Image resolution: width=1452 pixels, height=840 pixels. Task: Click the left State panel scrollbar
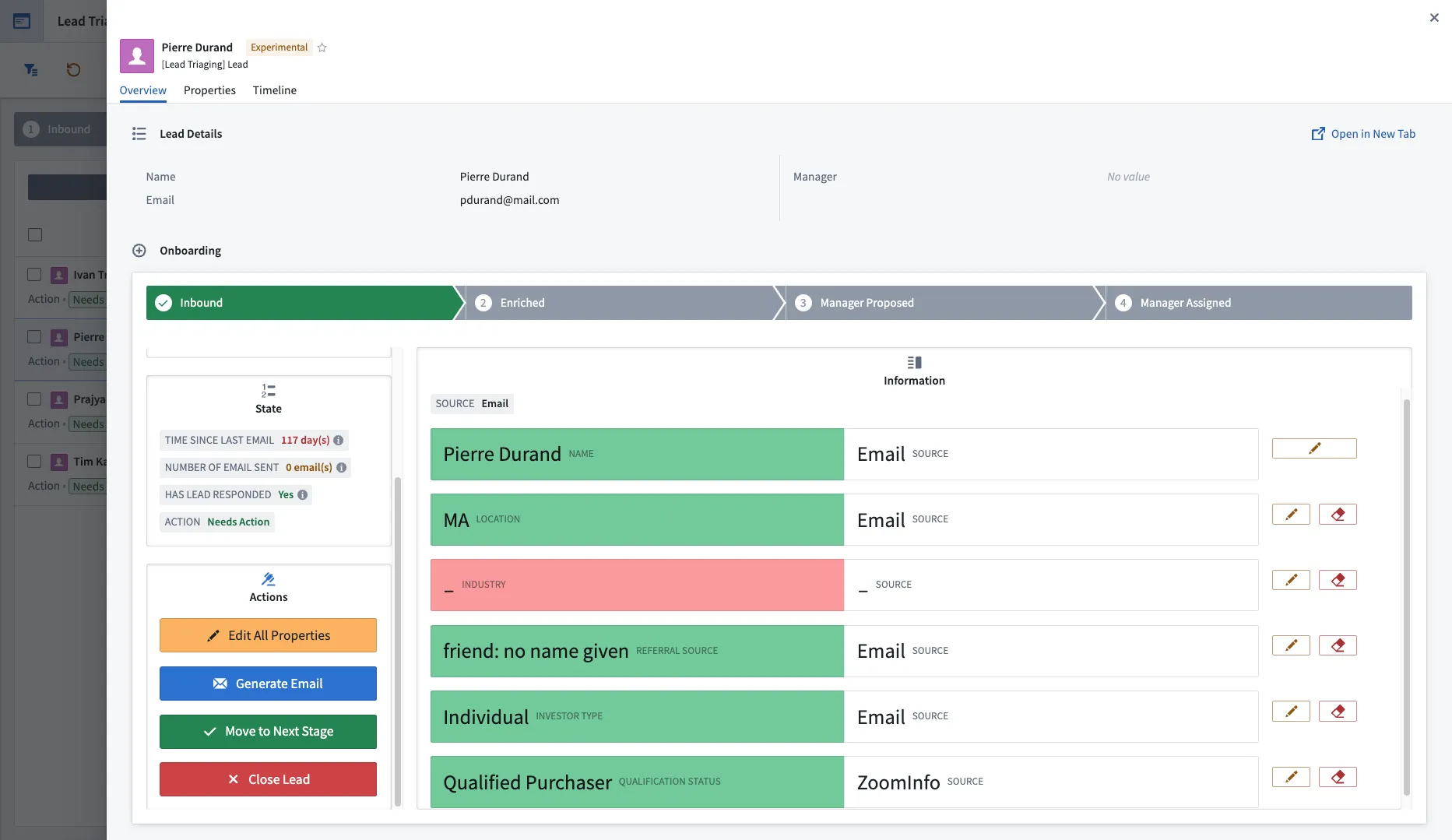tap(398, 641)
